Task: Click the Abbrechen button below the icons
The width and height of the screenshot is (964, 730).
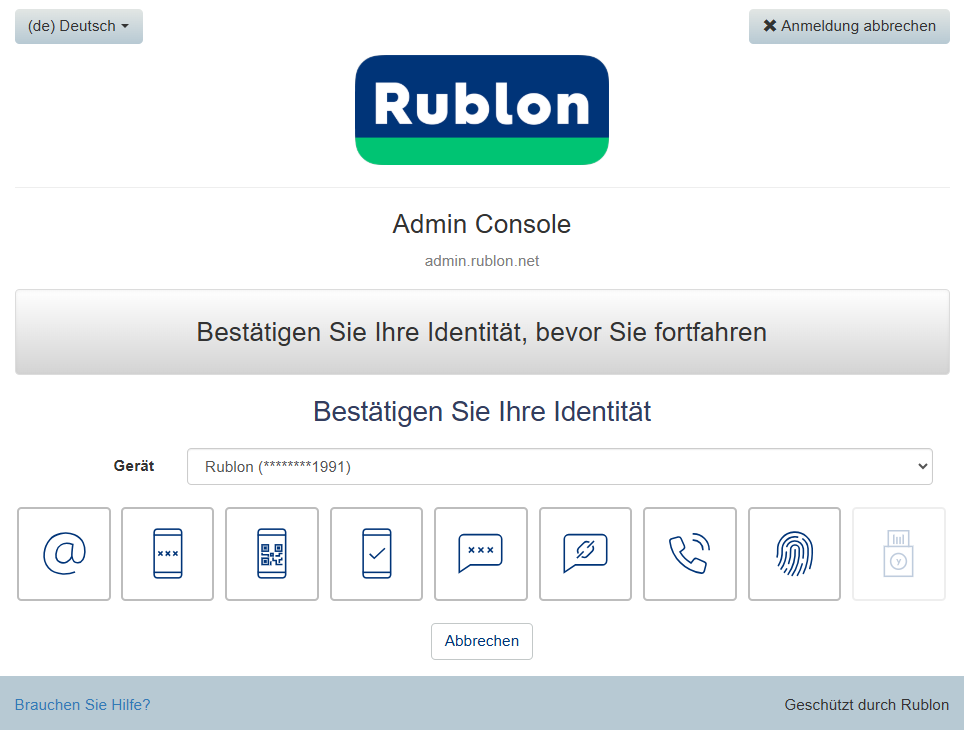Action: (x=481, y=641)
